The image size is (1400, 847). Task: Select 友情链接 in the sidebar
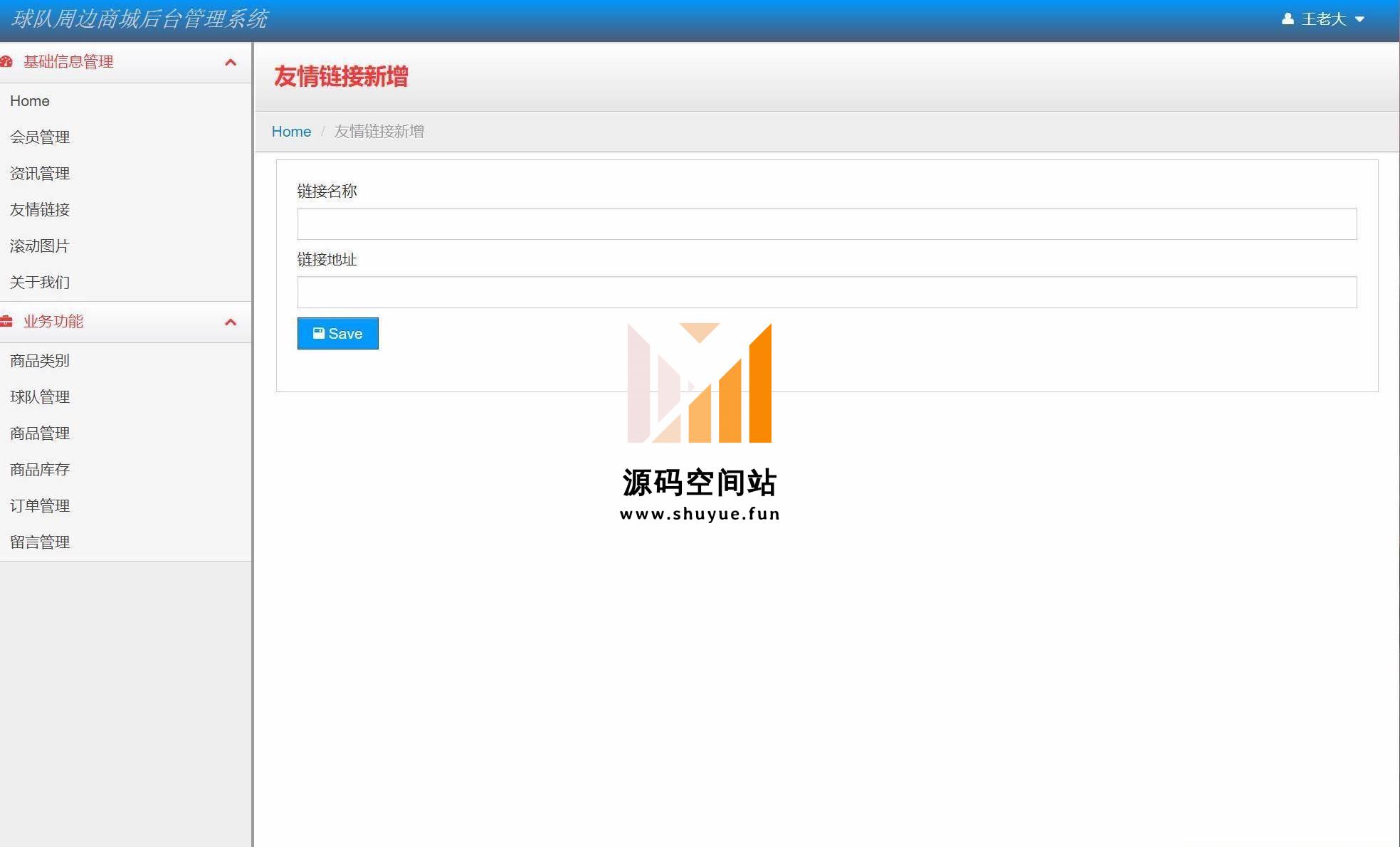pos(40,210)
